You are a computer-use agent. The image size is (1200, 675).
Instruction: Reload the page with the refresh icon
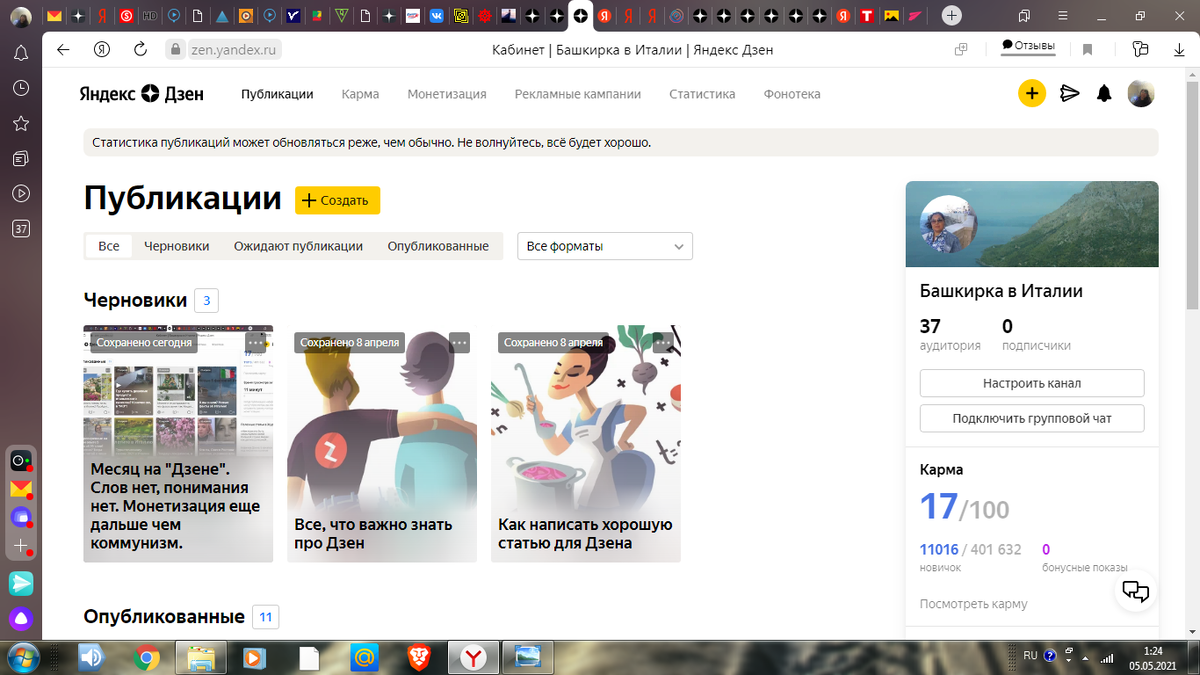pyautogui.click(x=140, y=49)
